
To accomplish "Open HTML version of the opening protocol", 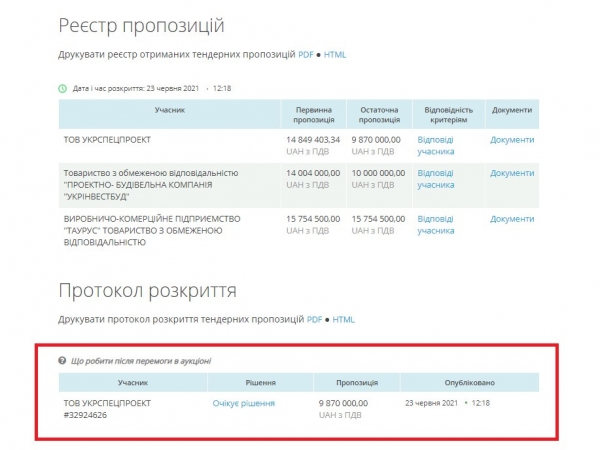I will 343,320.
